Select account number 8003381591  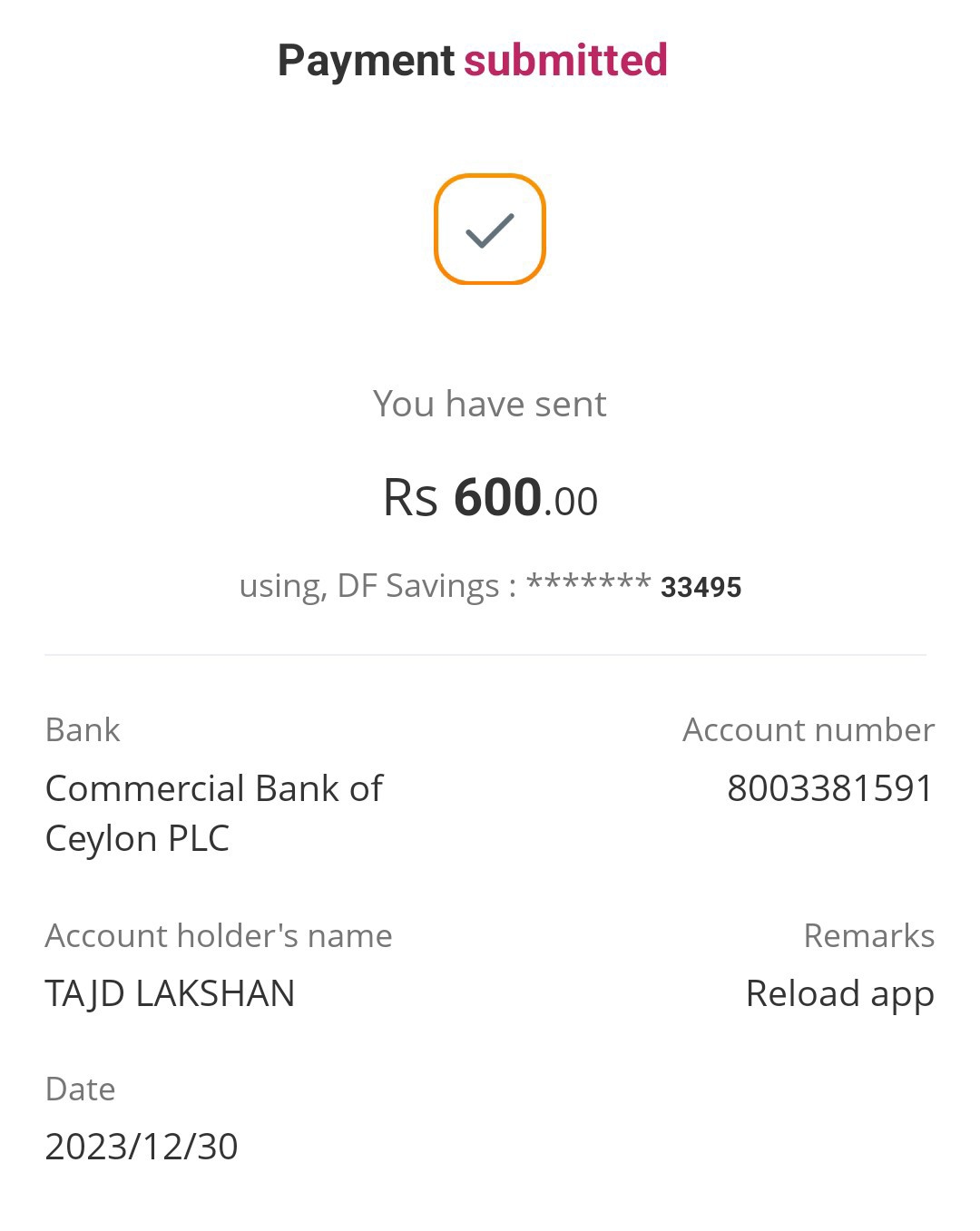pos(829,788)
